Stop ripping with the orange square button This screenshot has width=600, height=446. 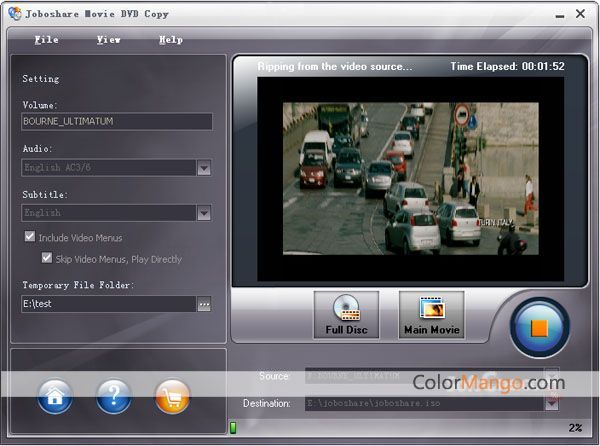click(x=540, y=328)
